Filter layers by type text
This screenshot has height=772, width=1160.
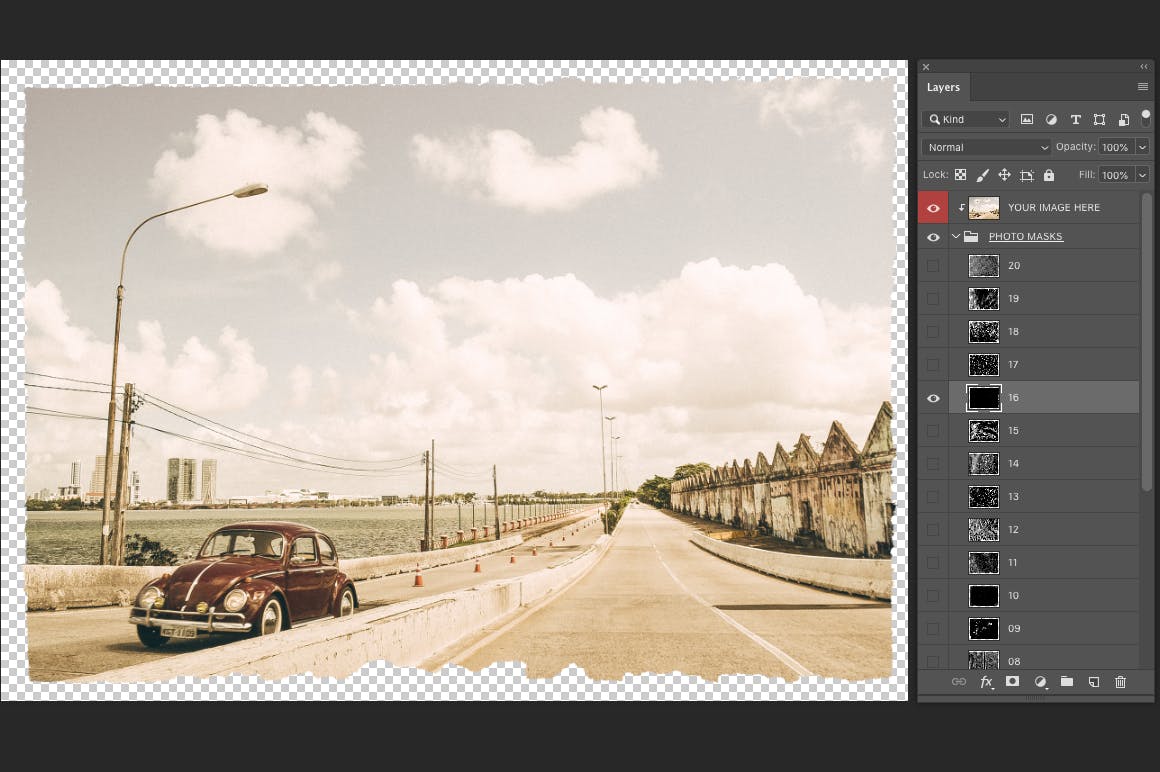[x=1075, y=119]
